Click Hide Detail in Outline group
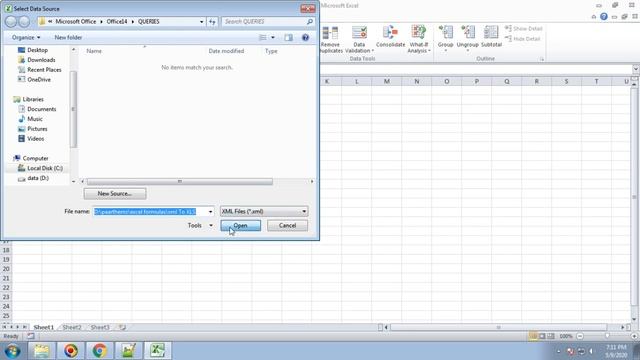This screenshot has height=360, width=640. pos(523,39)
